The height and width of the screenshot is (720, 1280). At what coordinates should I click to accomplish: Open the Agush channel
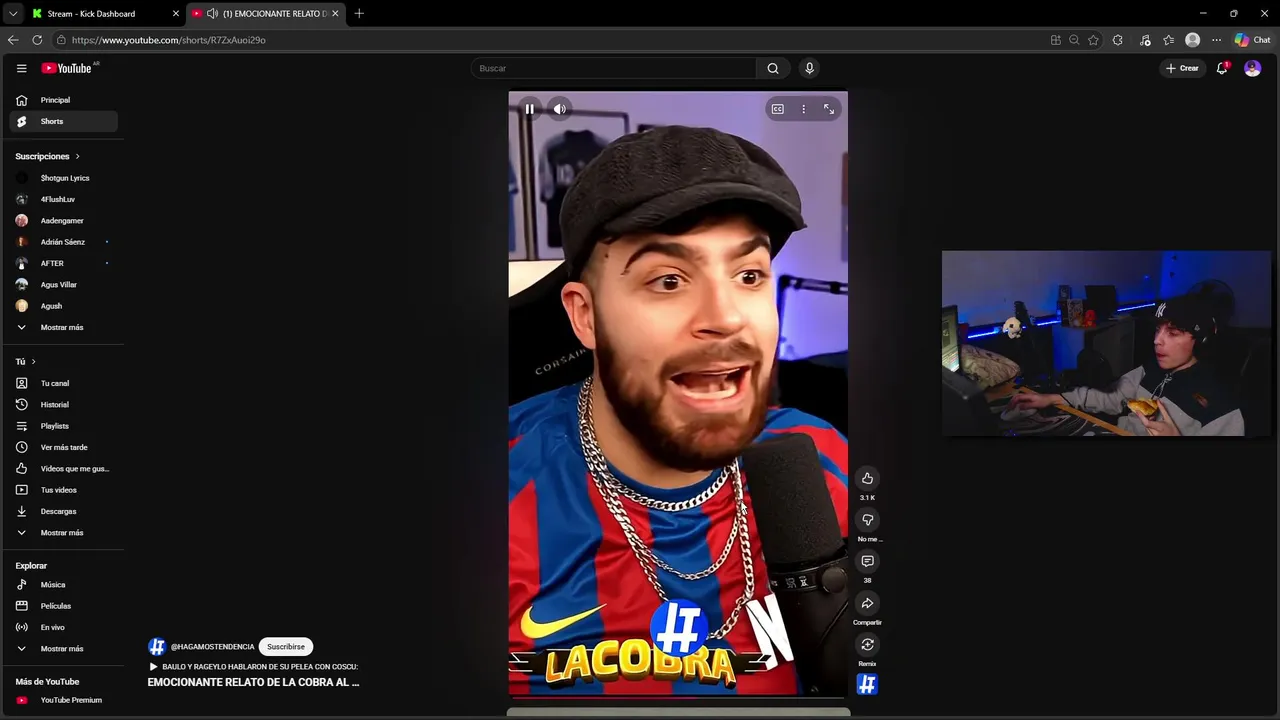[64, 306]
